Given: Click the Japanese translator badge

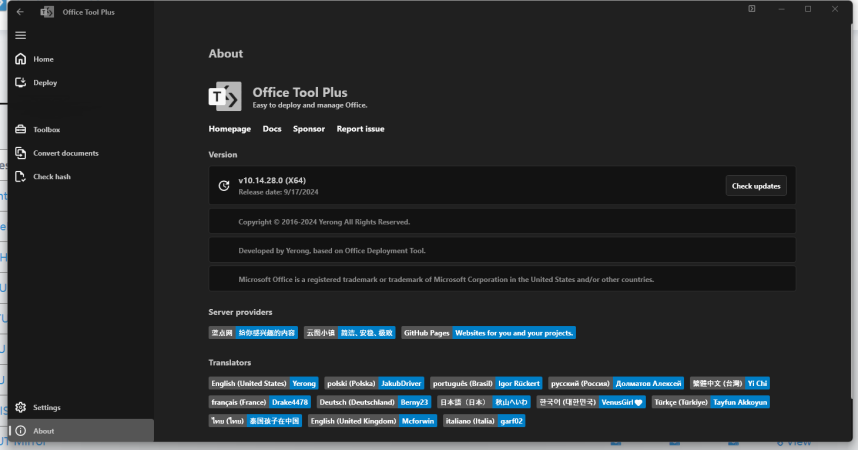Looking at the screenshot, I should point(484,402).
